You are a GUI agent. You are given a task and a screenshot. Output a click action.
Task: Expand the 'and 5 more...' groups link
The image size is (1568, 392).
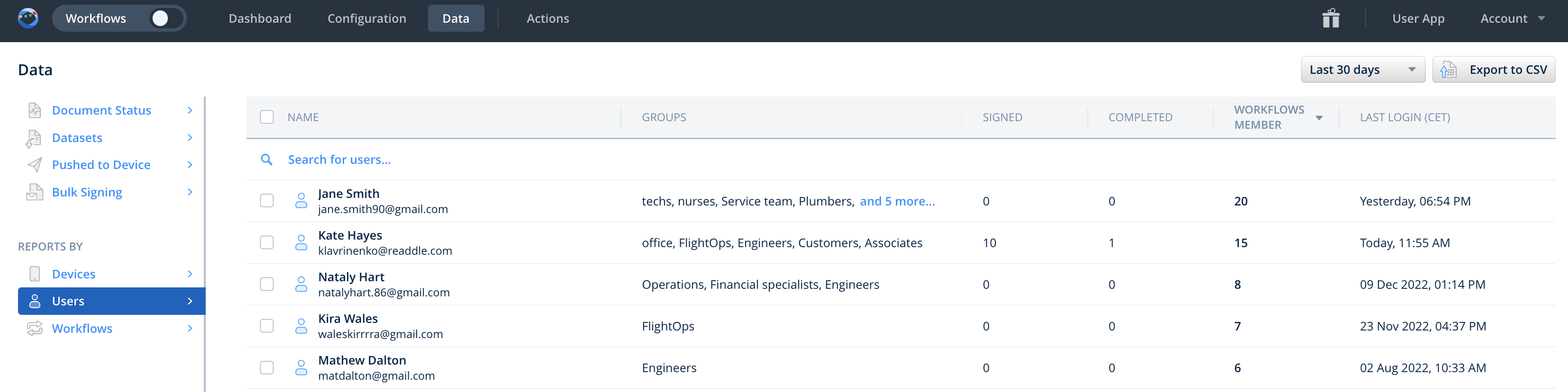click(897, 201)
